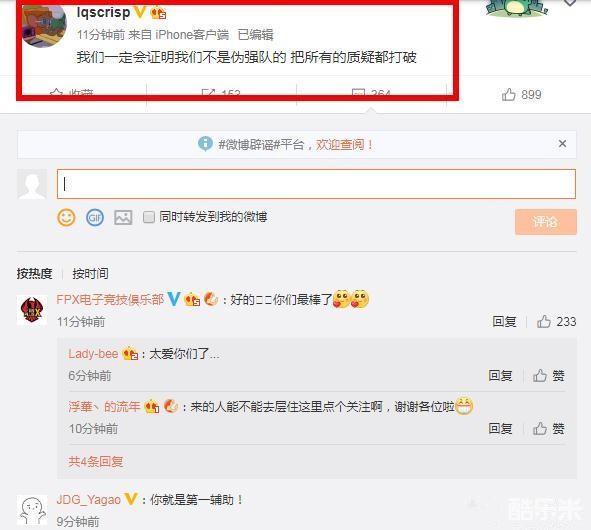Open JDG_Yagao's profile link
This screenshot has height=530, width=591.
pyautogui.click(x=89, y=500)
